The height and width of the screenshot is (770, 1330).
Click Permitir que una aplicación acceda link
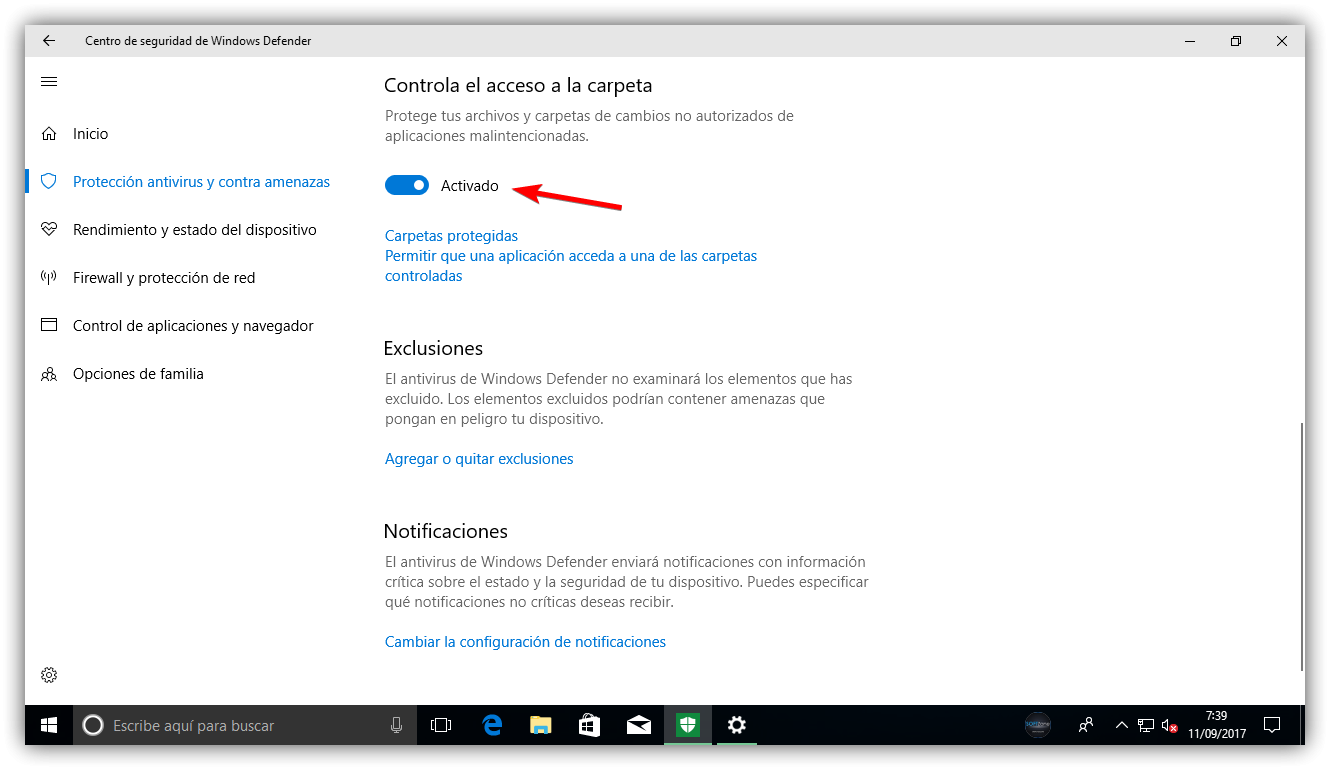pyautogui.click(x=571, y=266)
